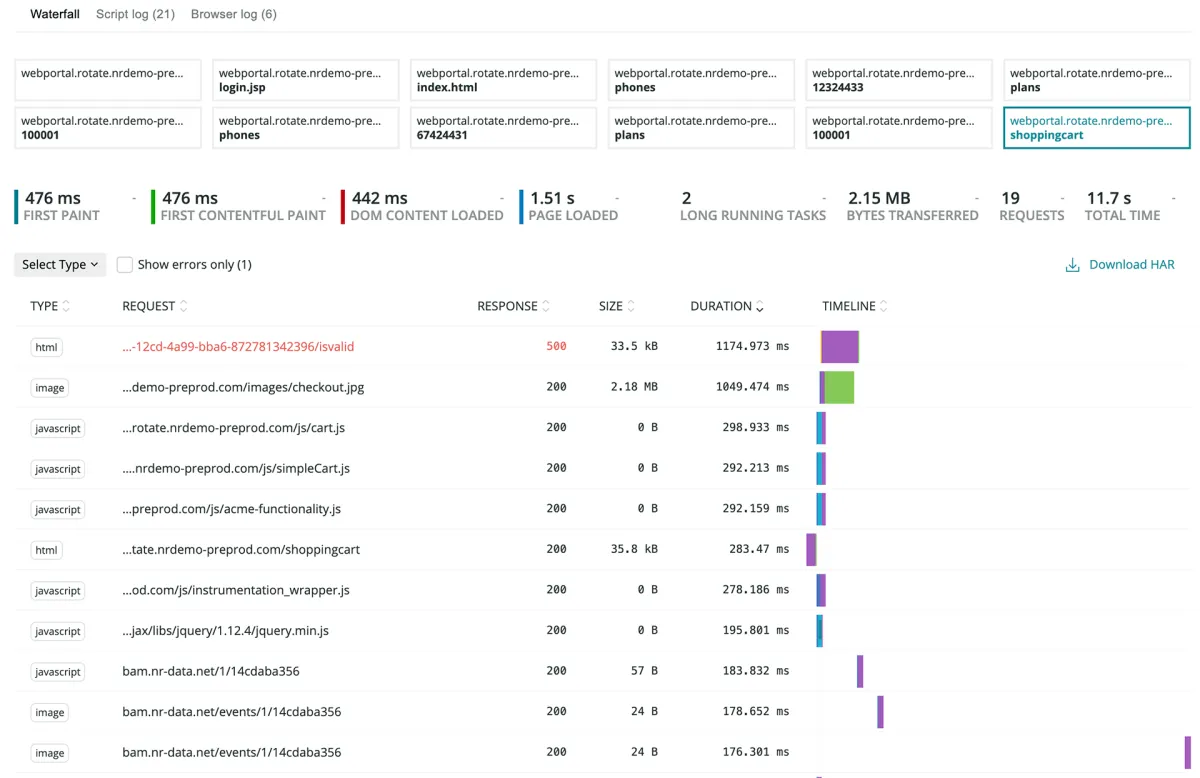Viewport: 1200px width, 778px height.
Task: Download the HAR file via its download icon
Action: tap(1072, 265)
